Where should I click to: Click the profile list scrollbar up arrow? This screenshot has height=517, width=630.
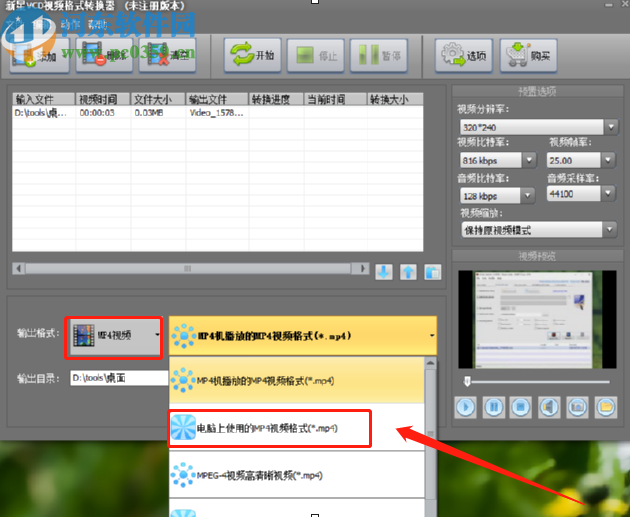430,364
